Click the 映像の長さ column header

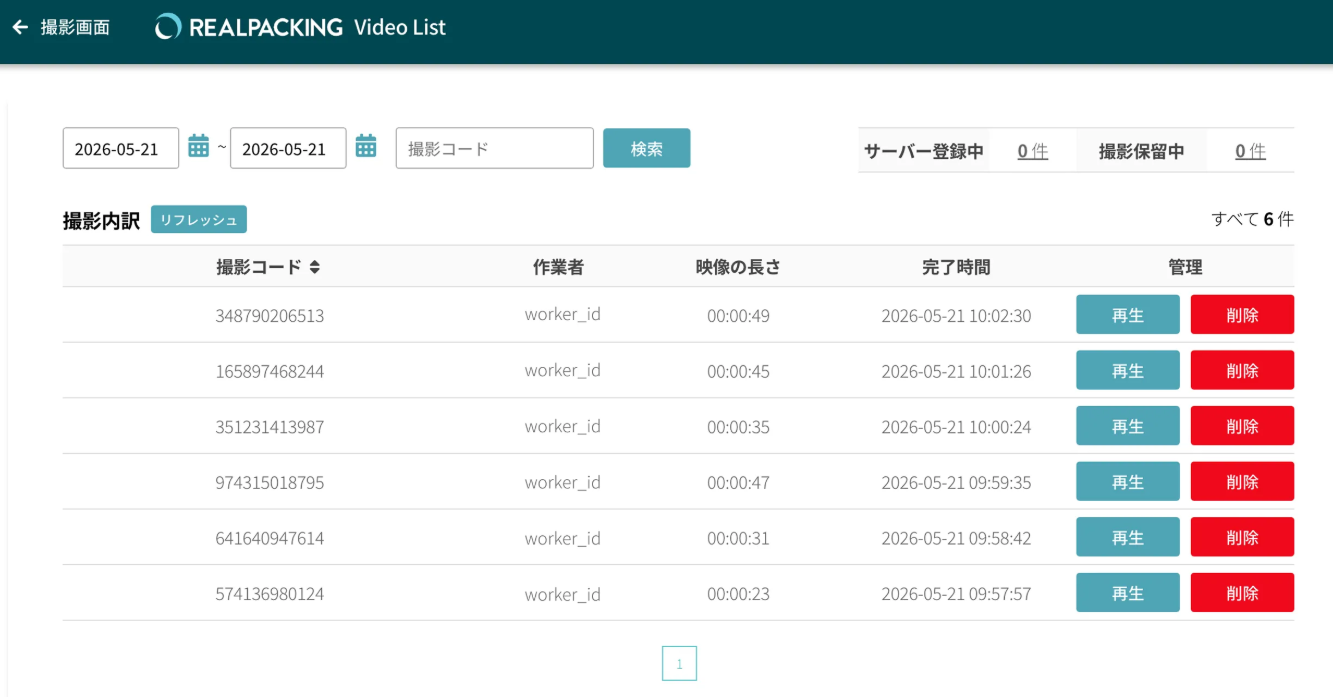click(738, 267)
